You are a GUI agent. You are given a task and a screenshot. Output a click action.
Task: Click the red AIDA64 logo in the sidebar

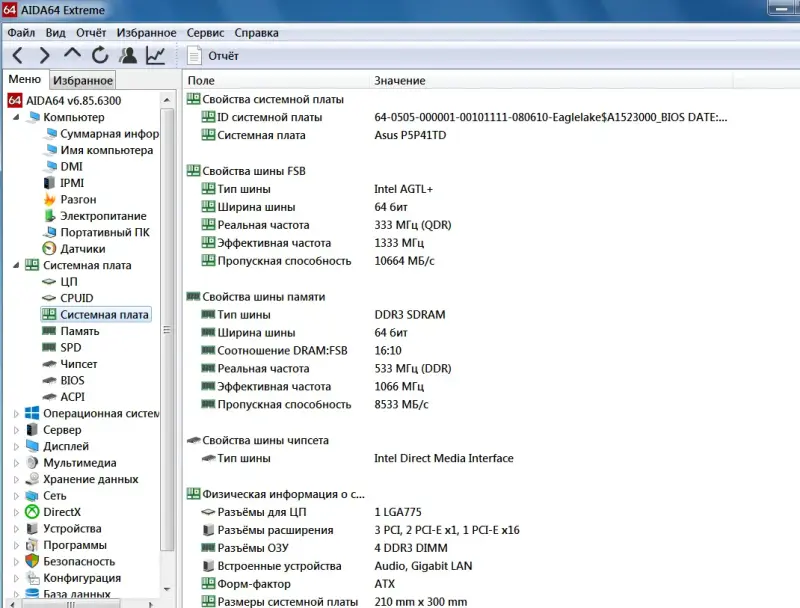[14, 100]
